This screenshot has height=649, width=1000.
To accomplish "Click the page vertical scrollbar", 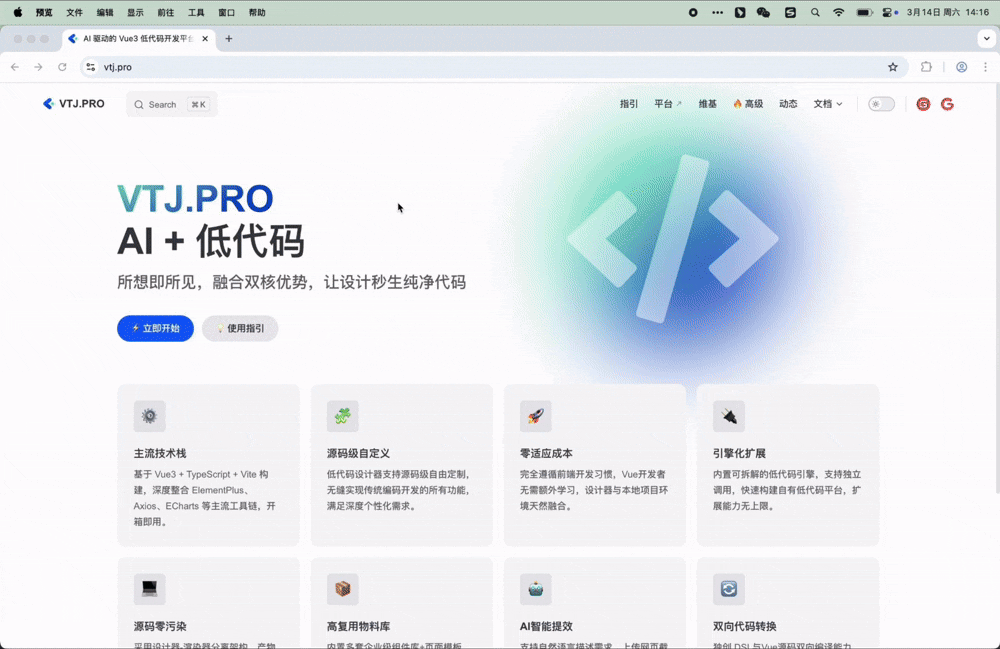I will click(x=997, y=288).
